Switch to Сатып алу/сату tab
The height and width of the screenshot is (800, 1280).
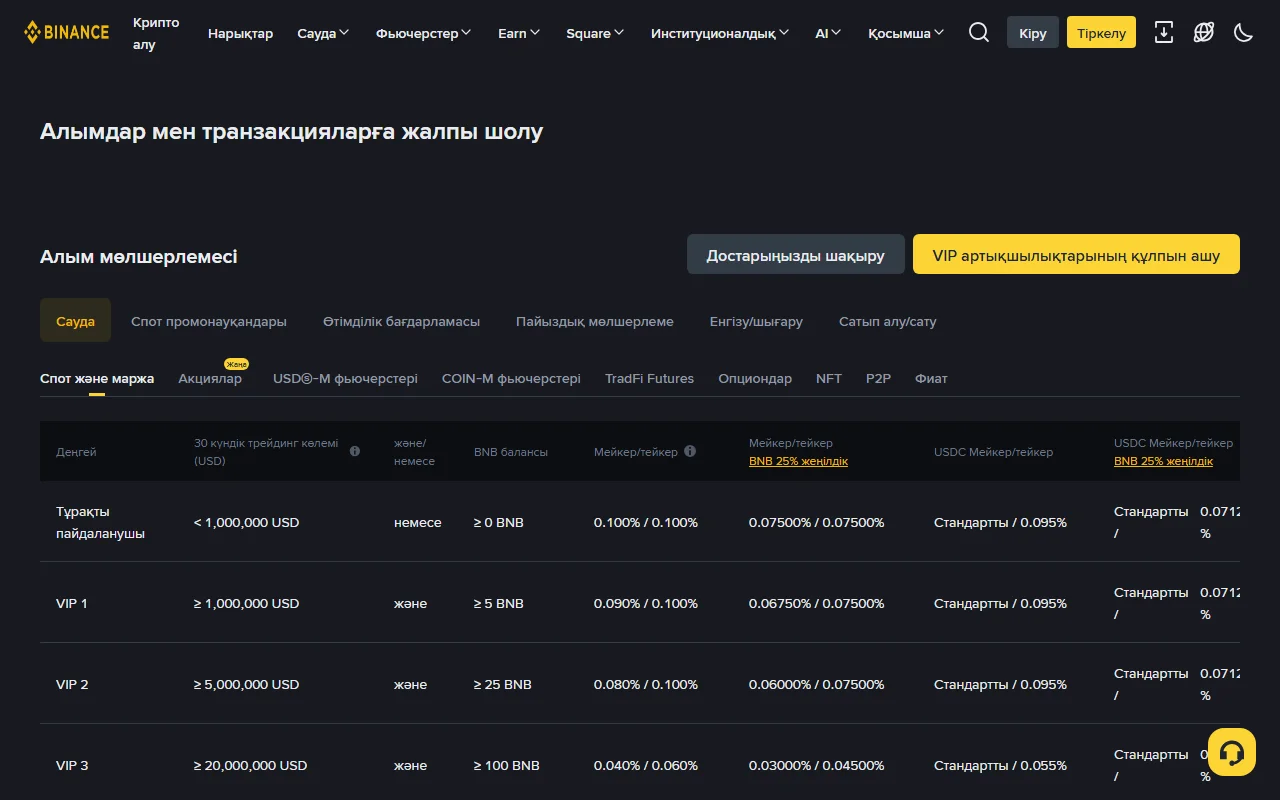point(888,321)
